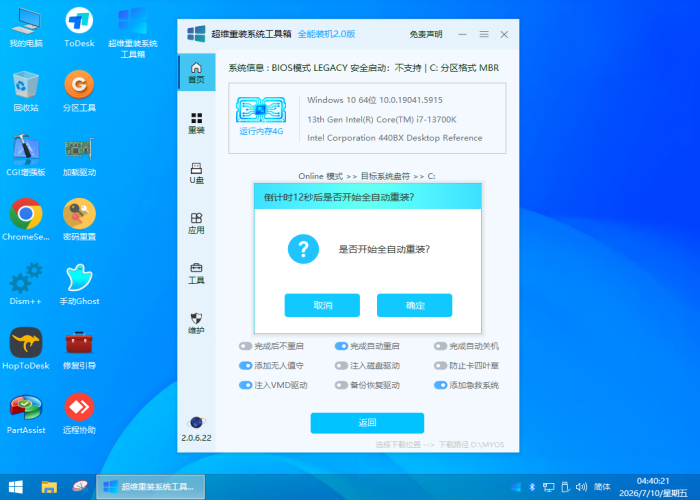The image size is (700, 500).
Task: Open the U盘 sidebar tab
Action: click(x=196, y=173)
